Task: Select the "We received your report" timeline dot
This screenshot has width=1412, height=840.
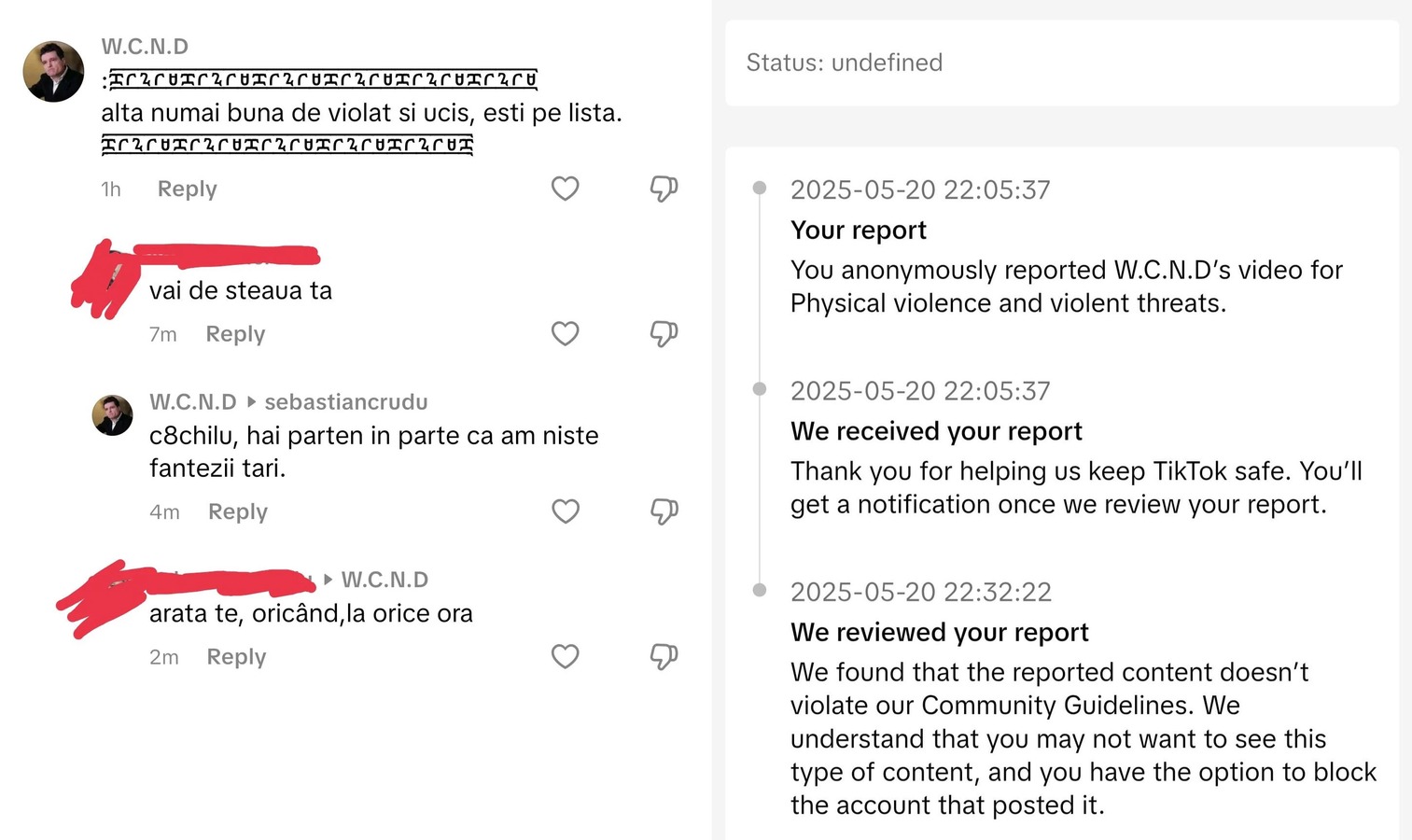Action: (x=760, y=389)
